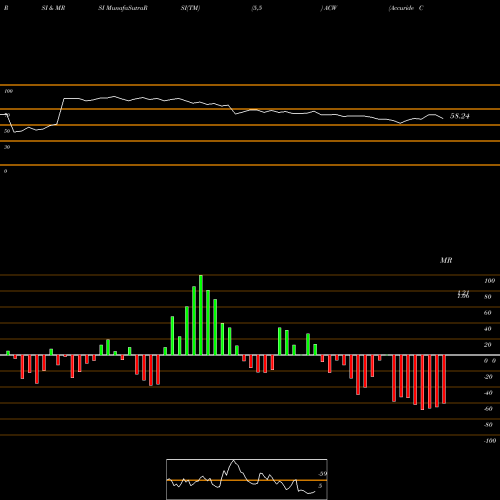The height and width of the screenshot is (500, 500).
Task: Click the '(Accuride C' company name text
Action: click(406, 8)
